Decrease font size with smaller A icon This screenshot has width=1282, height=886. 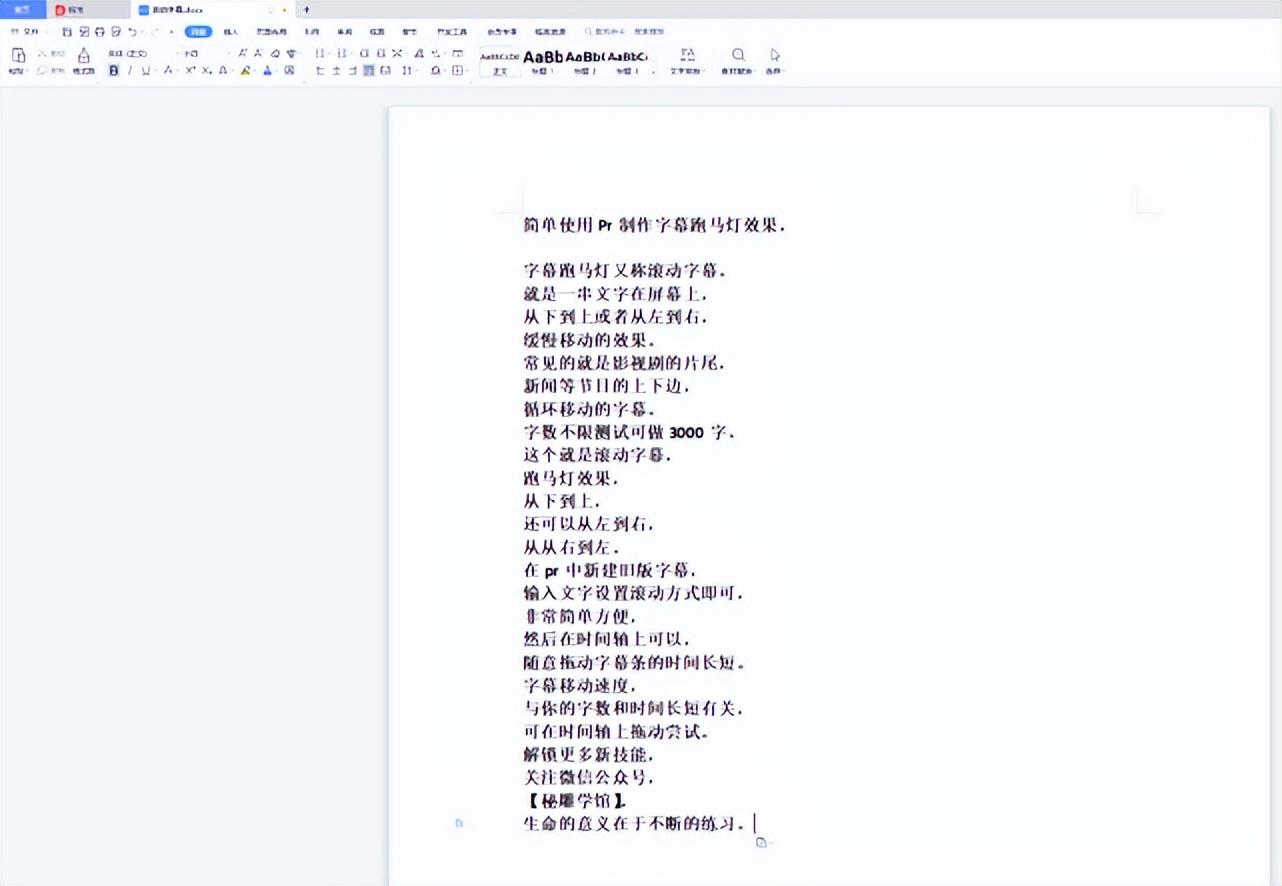(258, 53)
